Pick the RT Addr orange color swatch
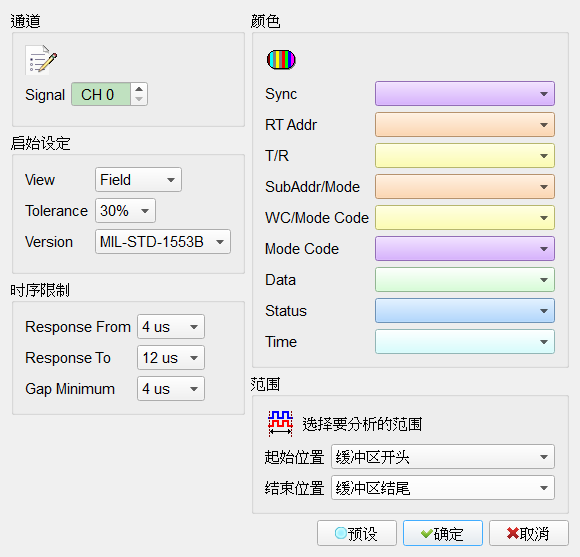 point(465,125)
